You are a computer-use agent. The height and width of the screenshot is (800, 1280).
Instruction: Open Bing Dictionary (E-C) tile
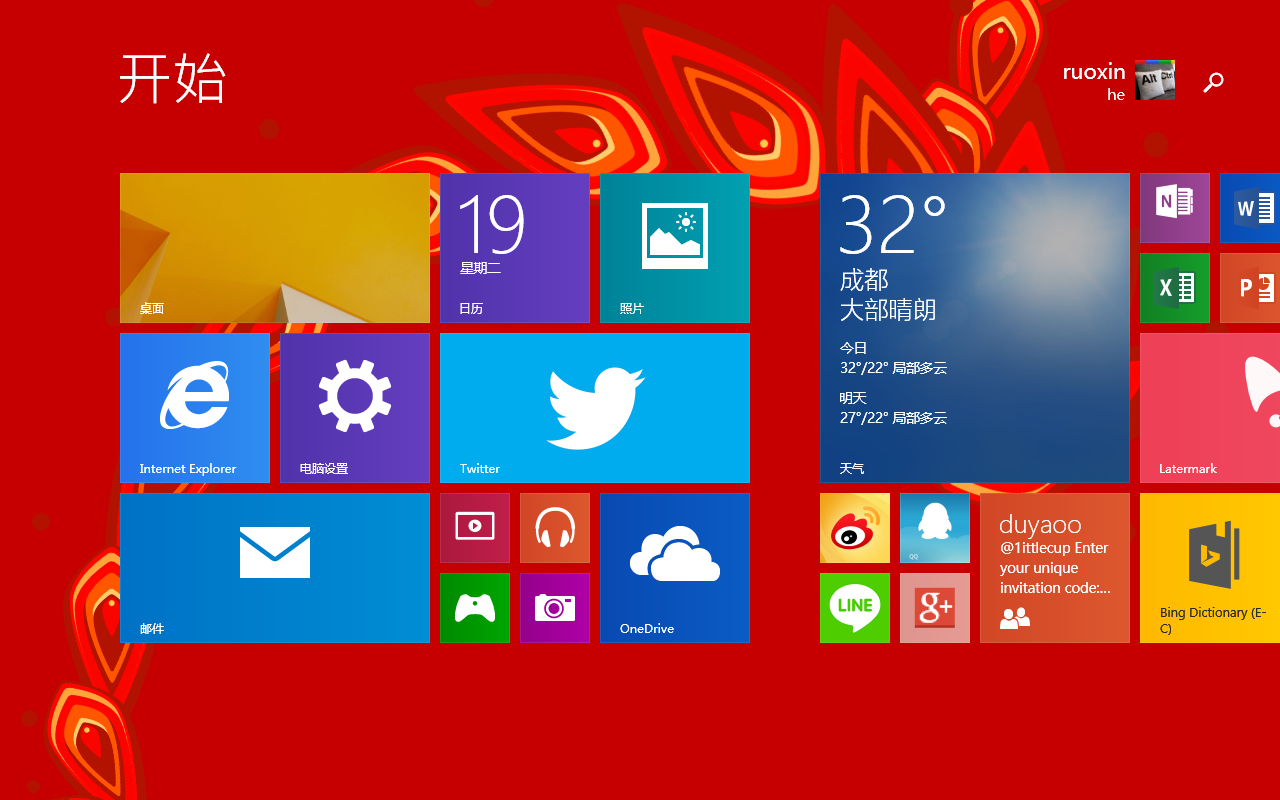pyautogui.click(x=1210, y=568)
